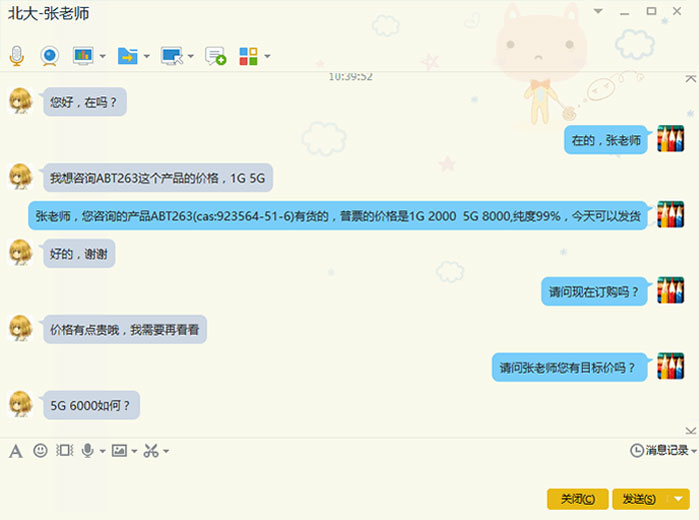
Task: Open the window menu triangle in title bar
Action: [598, 11]
